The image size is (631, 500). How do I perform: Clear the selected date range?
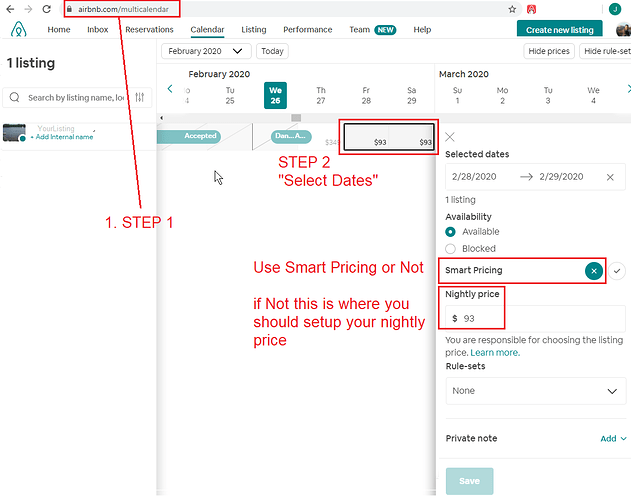pos(610,177)
